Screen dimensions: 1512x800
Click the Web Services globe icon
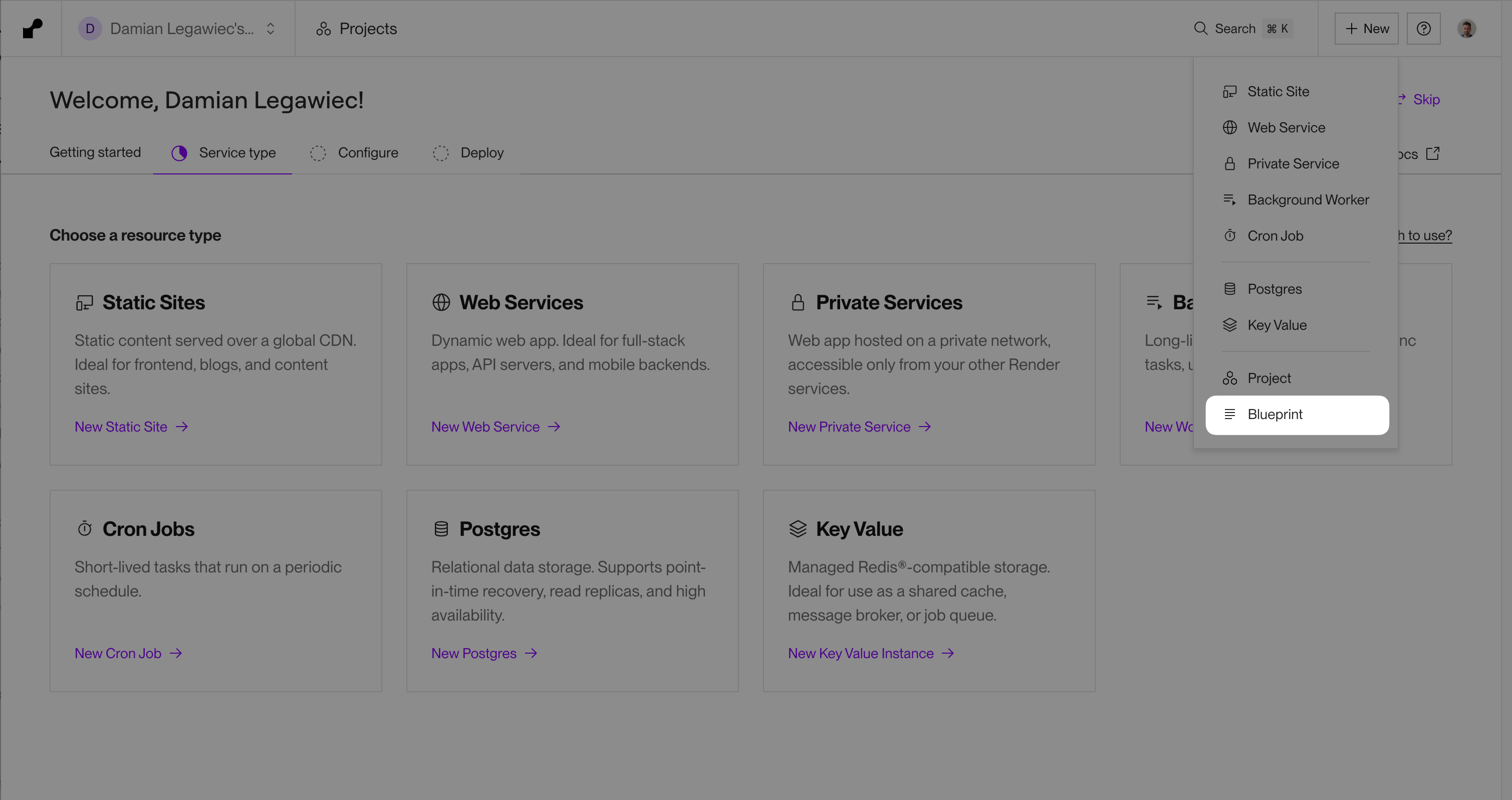pyautogui.click(x=441, y=302)
